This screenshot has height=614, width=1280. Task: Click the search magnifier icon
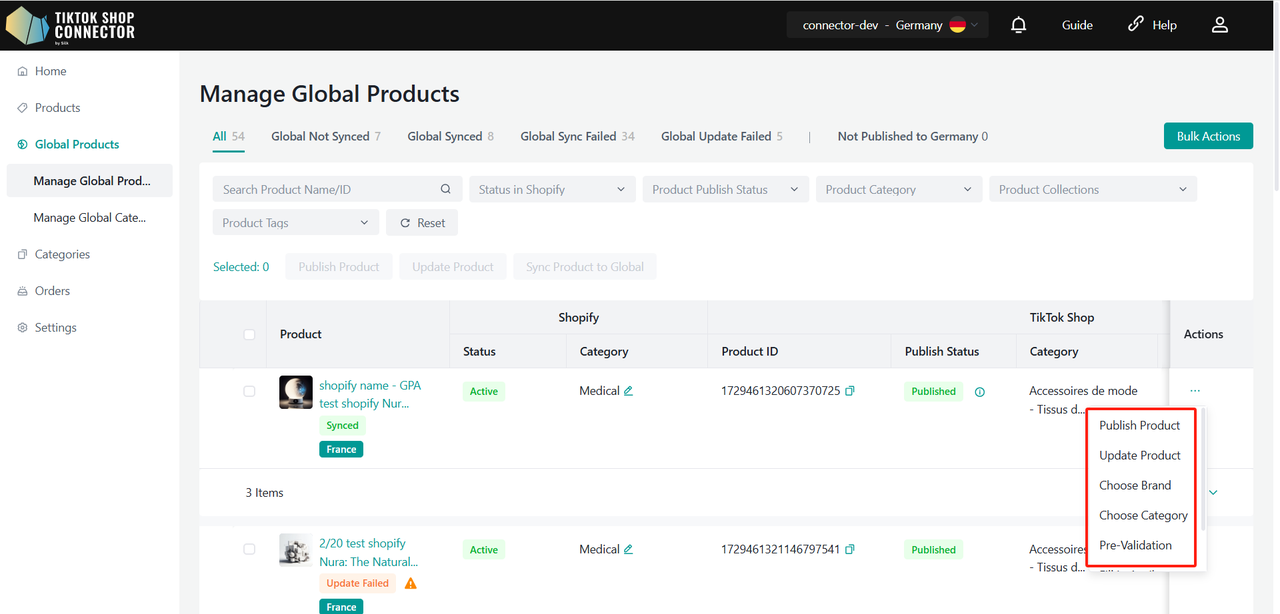click(x=445, y=189)
